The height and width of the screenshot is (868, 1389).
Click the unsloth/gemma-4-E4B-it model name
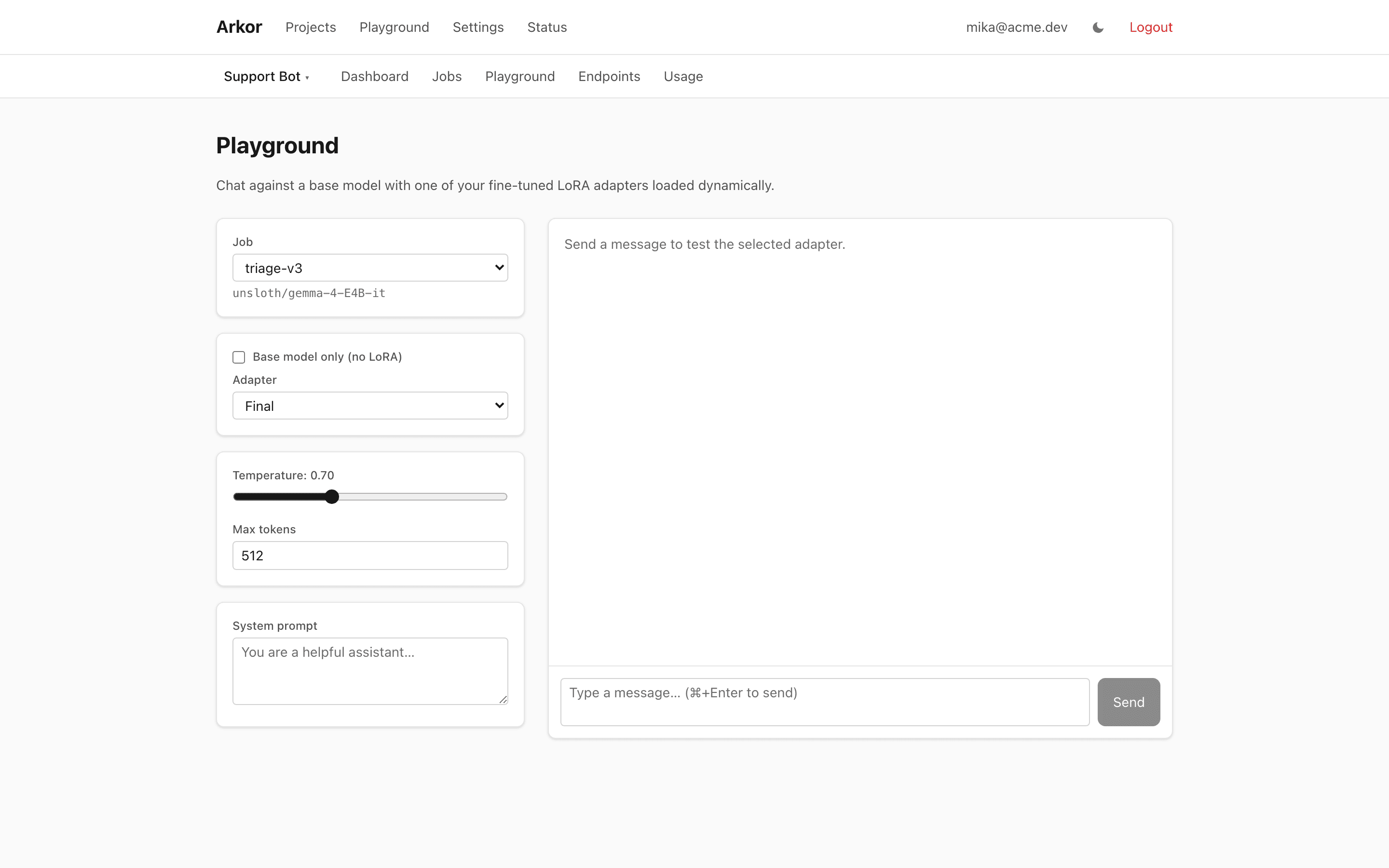coord(309,293)
